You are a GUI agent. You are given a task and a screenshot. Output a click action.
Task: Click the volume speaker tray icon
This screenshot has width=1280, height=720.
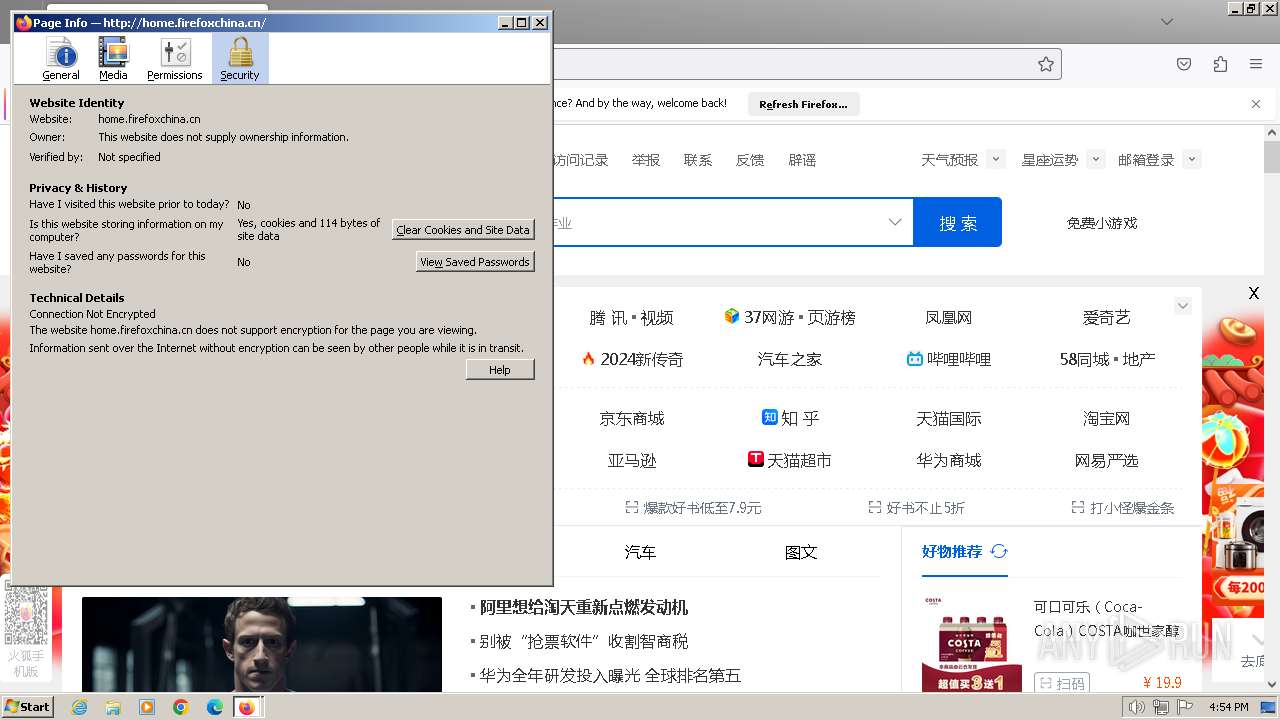click(1136, 707)
